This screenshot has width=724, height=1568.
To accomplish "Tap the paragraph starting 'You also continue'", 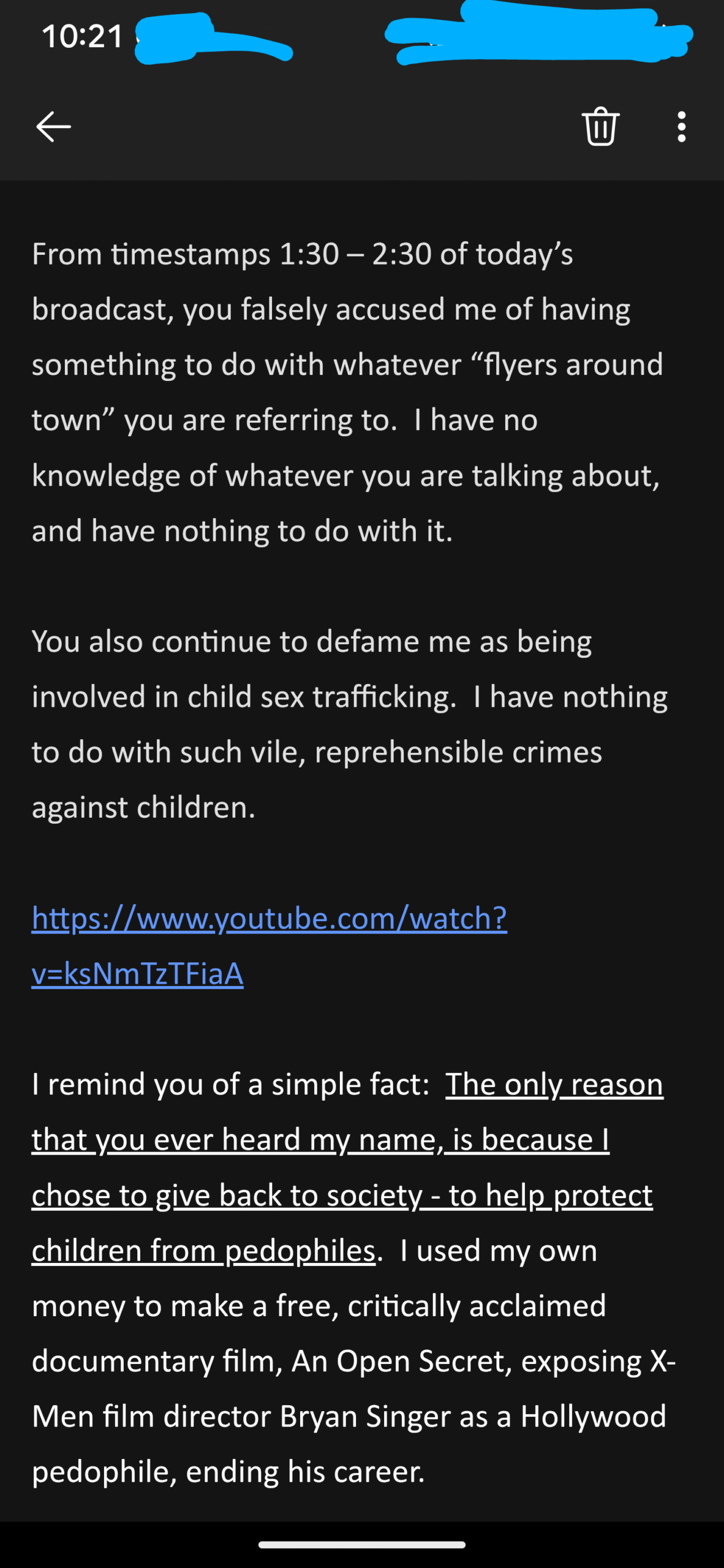I will pos(350,724).
